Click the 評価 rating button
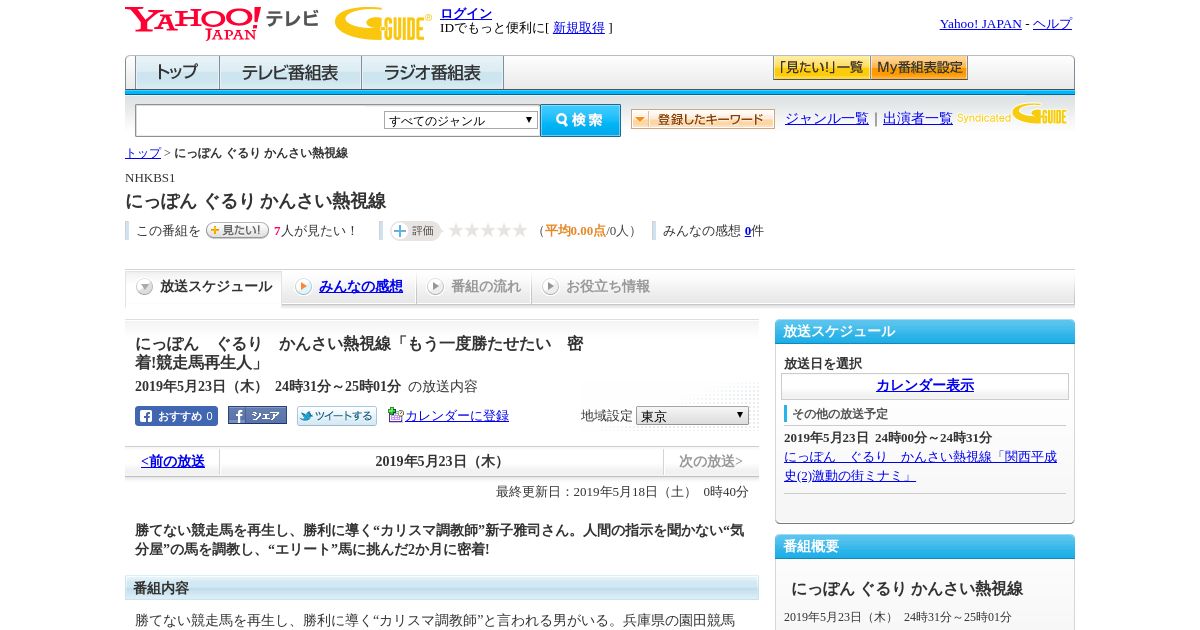Image resolution: width=1200 pixels, height=630 pixels. click(x=415, y=231)
